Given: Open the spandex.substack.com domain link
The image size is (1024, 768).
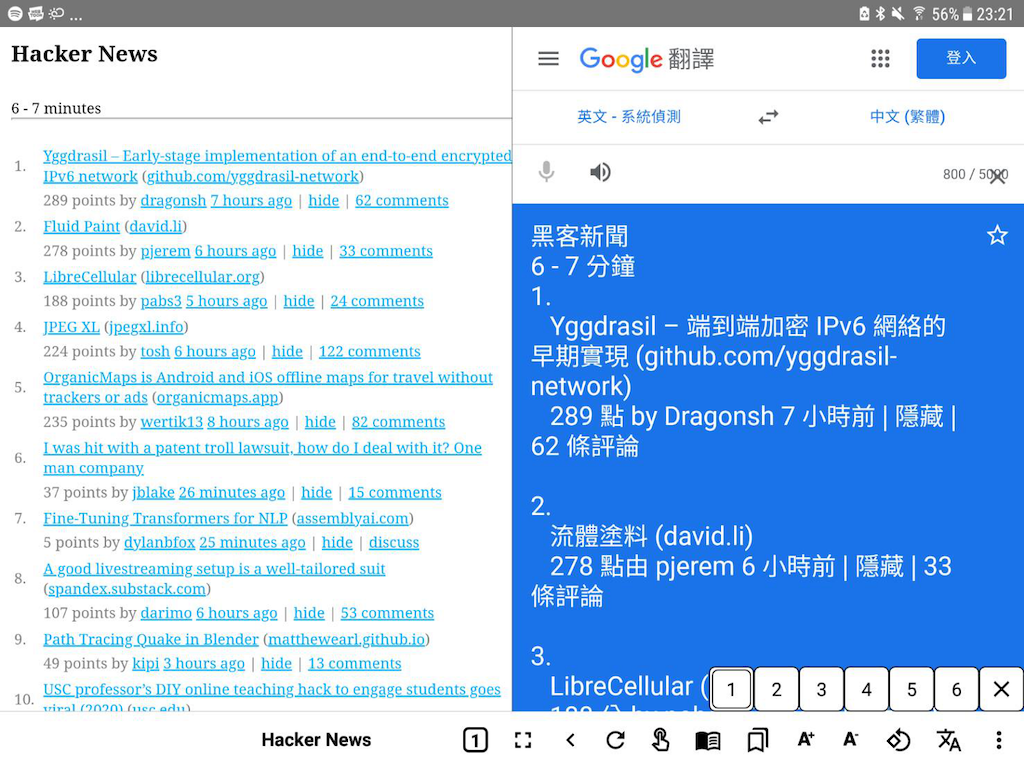Looking at the screenshot, I should click(127, 589).
